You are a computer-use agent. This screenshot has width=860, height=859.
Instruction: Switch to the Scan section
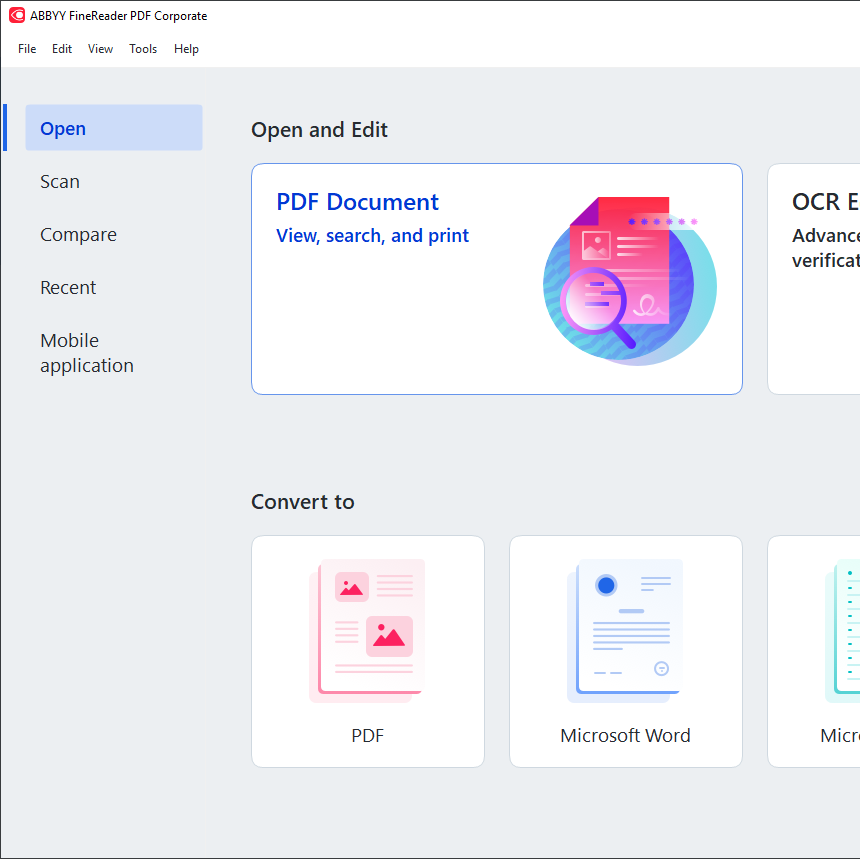coord(60,182)
